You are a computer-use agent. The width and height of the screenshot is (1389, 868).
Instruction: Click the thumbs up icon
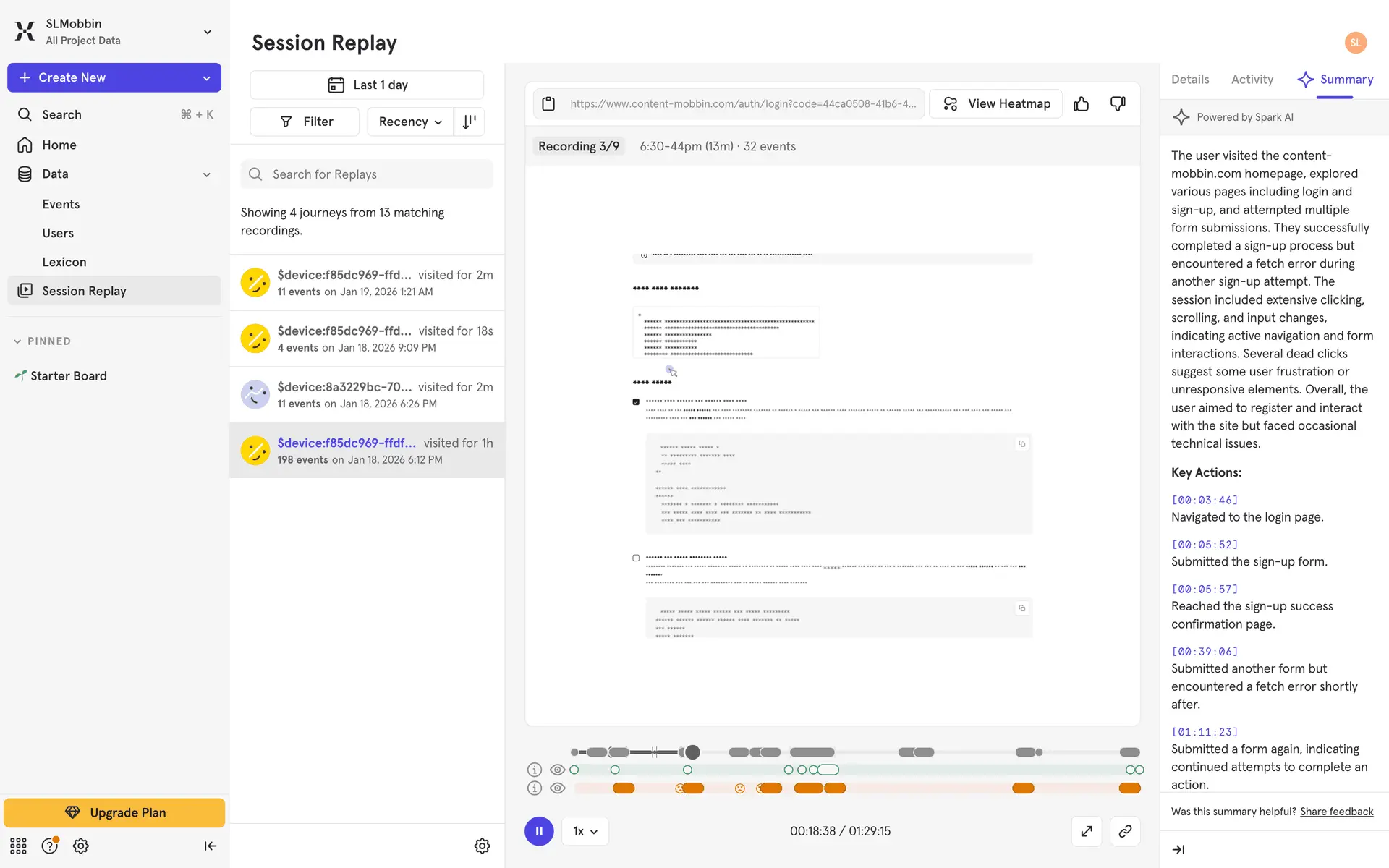point(1081,104)
